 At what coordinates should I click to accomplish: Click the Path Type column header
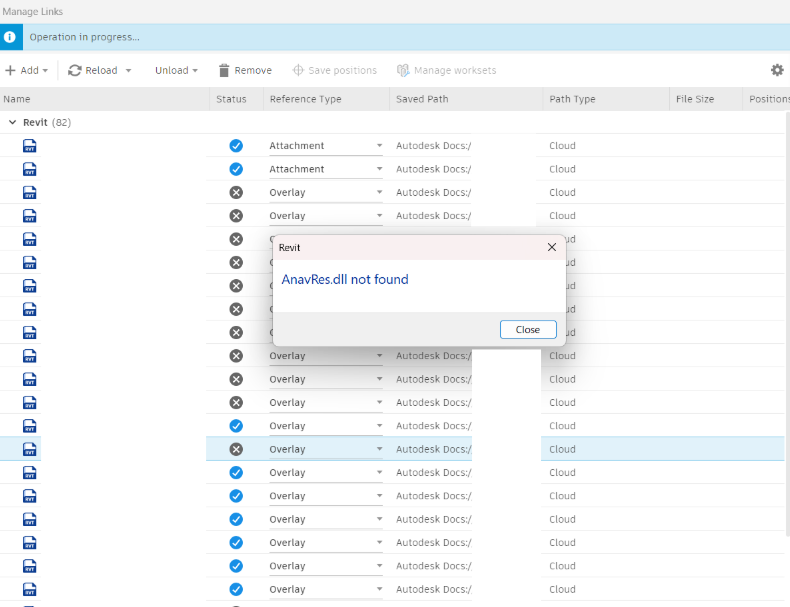tap(606, 99)
